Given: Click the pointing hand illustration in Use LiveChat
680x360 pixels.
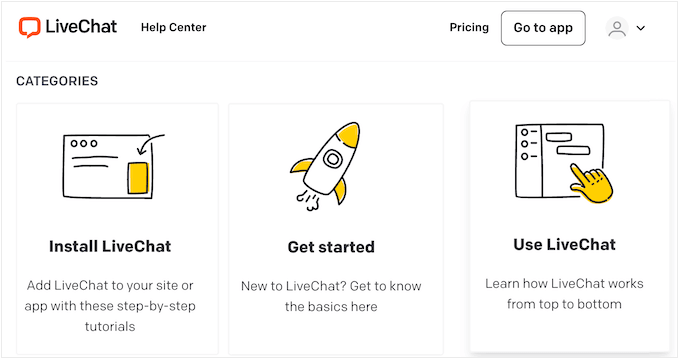Looking at the screenshot, I should pyautogui.click(x=591, y=183).
